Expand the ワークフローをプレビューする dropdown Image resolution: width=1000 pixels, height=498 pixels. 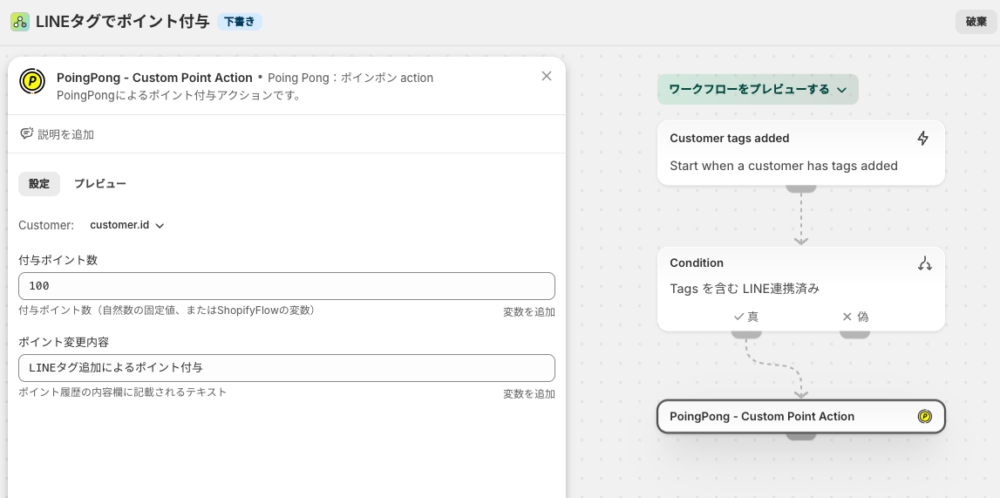point(757,89)
